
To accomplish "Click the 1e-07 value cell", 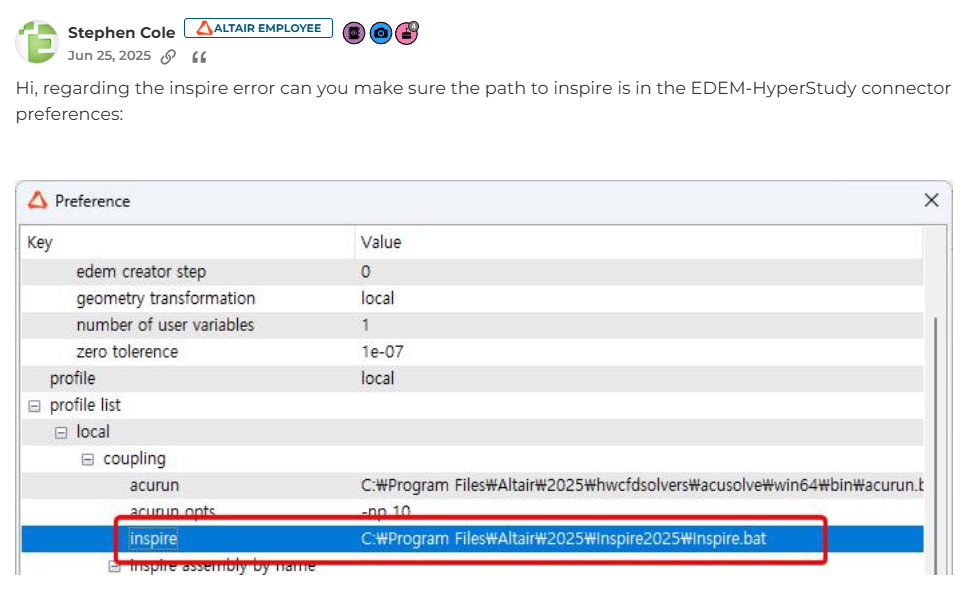I will point(382,352).
